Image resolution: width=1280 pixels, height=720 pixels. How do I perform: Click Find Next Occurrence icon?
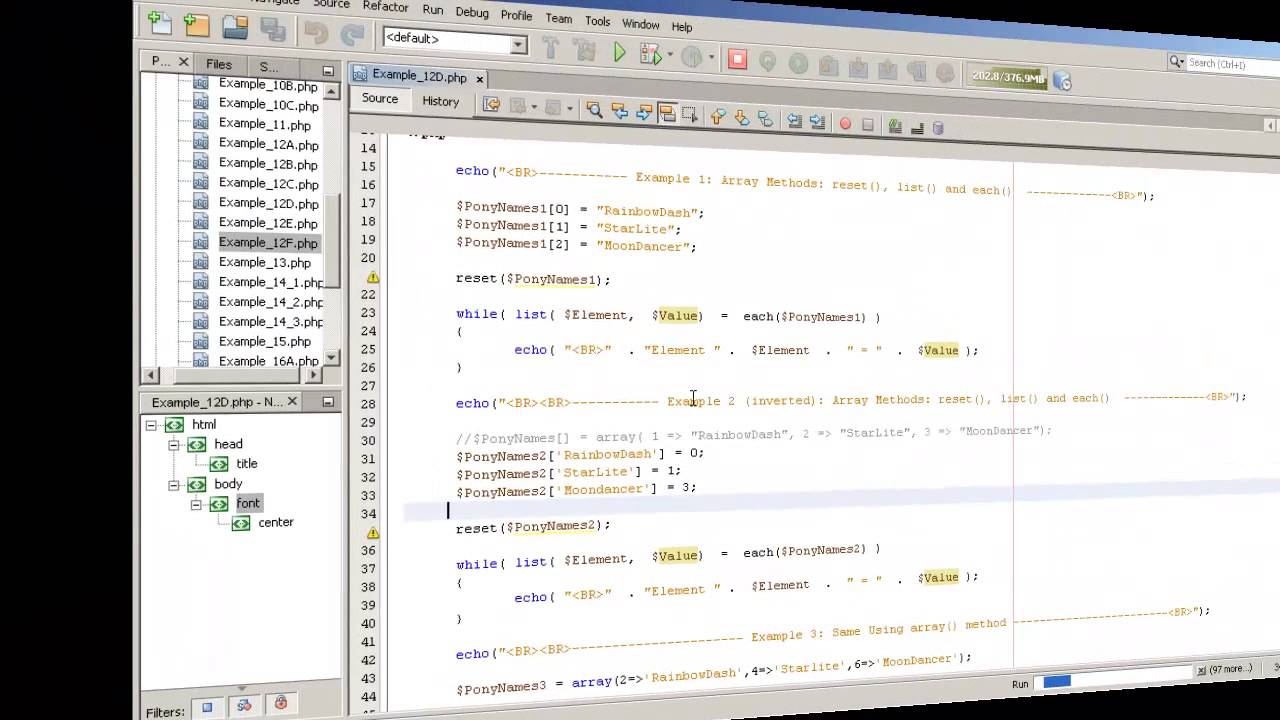tap(643, 112)
